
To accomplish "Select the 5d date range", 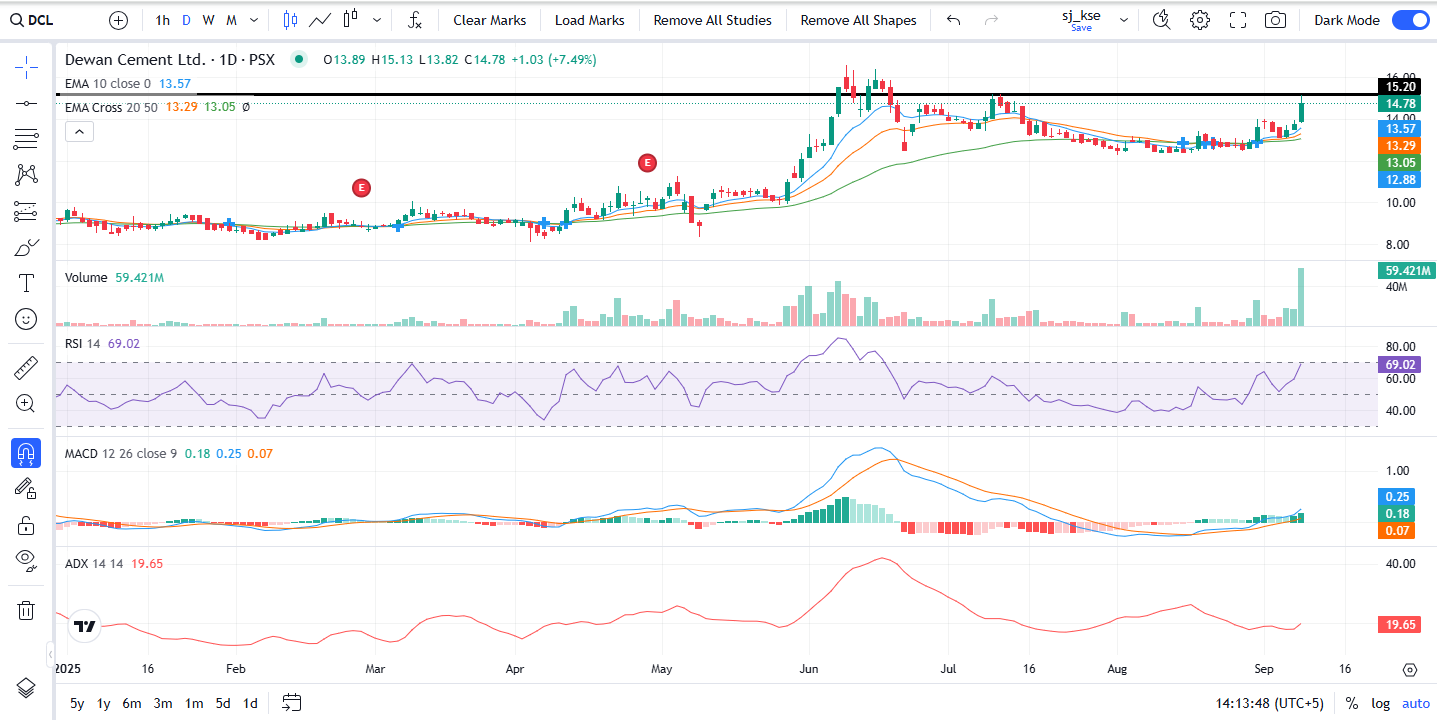I will tap(223, 703).
